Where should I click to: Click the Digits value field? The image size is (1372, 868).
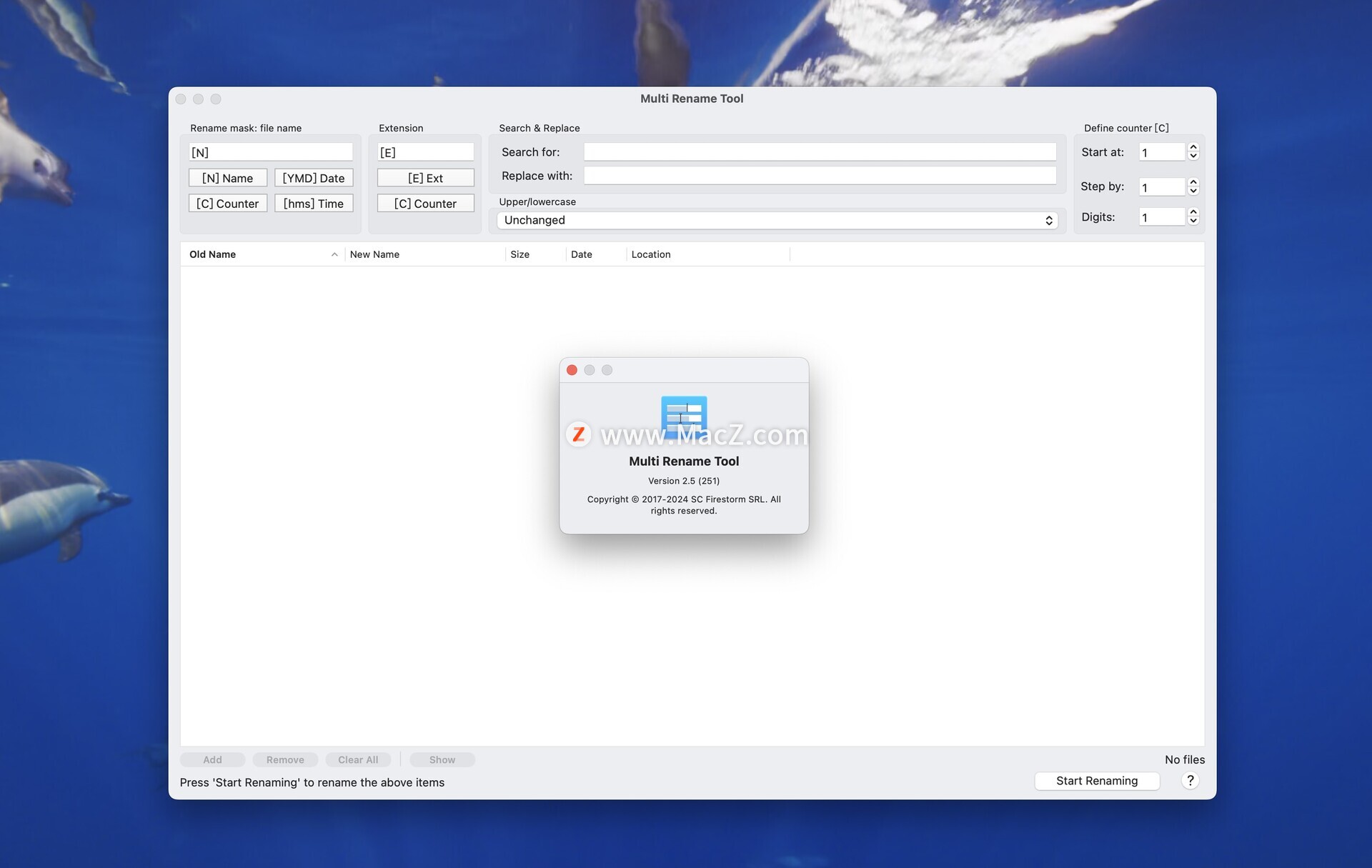tap(1162, 217)
